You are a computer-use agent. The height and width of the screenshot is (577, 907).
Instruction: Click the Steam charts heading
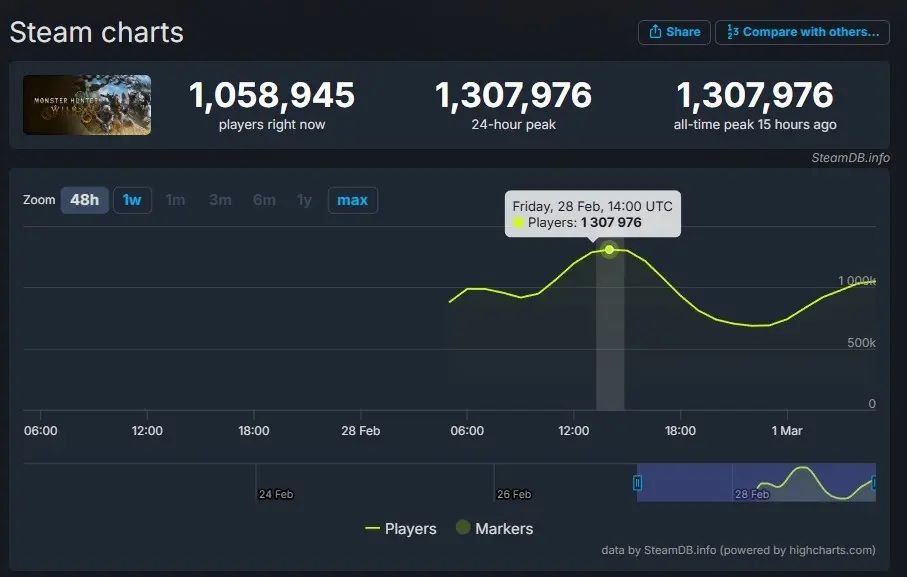[97, 32]
